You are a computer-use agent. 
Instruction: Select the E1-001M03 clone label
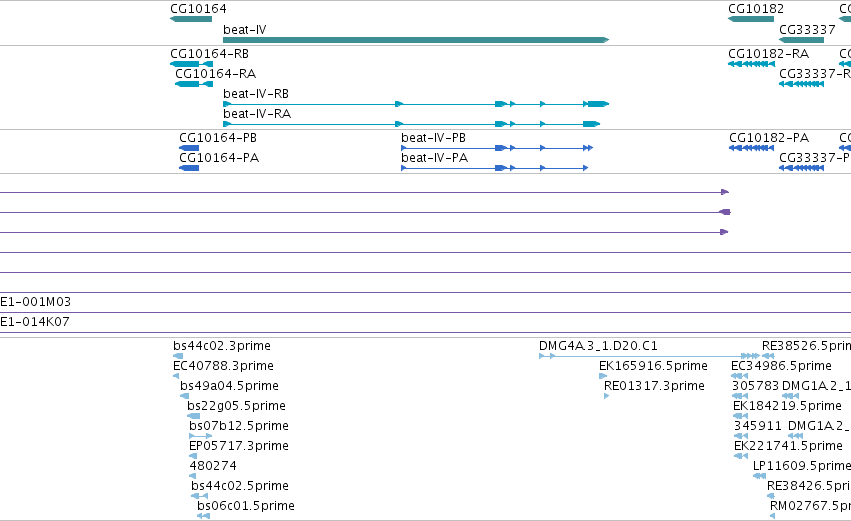[35, 302]
